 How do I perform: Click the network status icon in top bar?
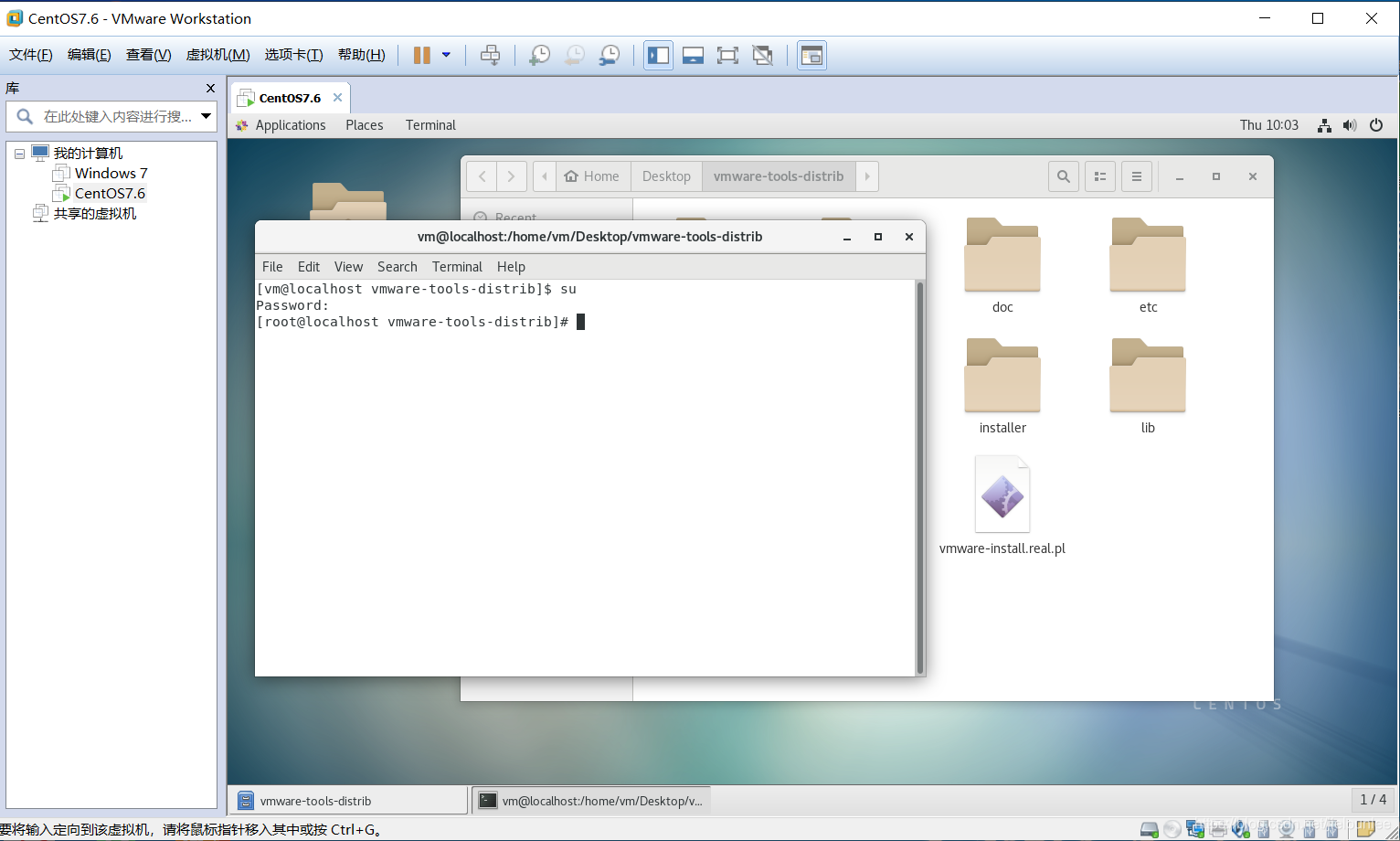(x=1324, y=125)
